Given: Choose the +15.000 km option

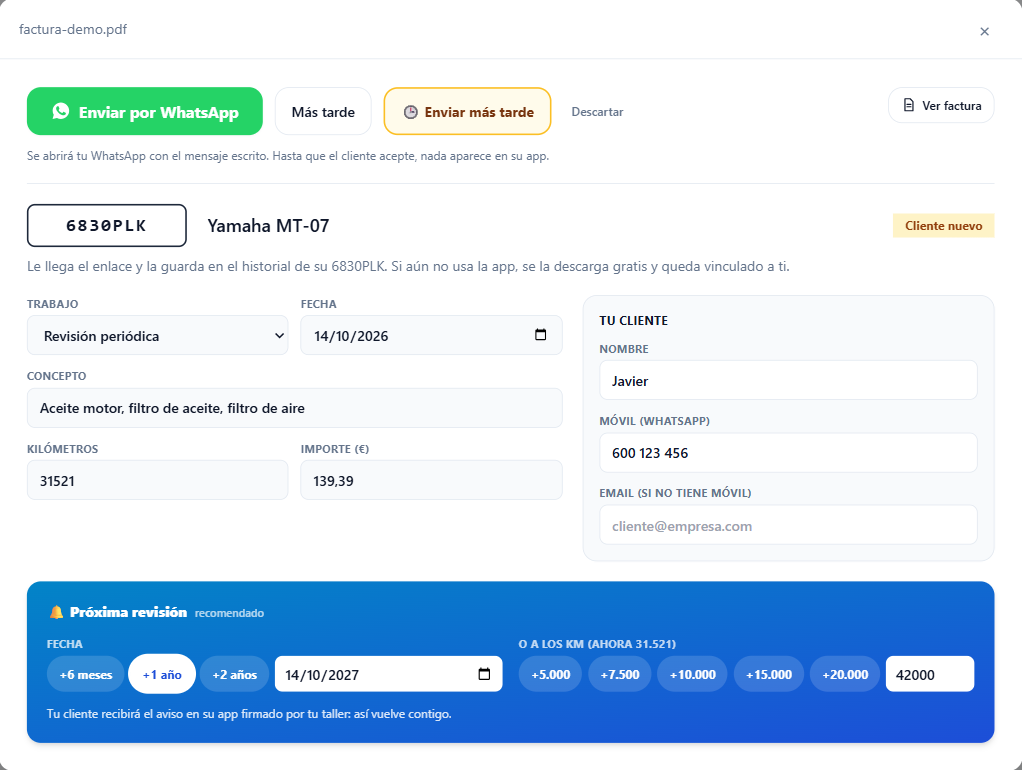Looking at the screenshot, I should [769, 674].
